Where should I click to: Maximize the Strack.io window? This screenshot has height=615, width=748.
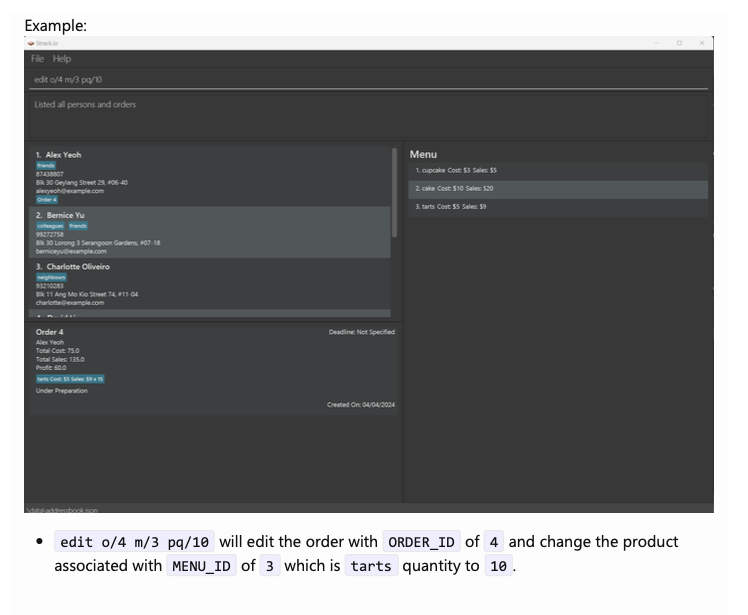pyautogui.click(x=679, y=43)
